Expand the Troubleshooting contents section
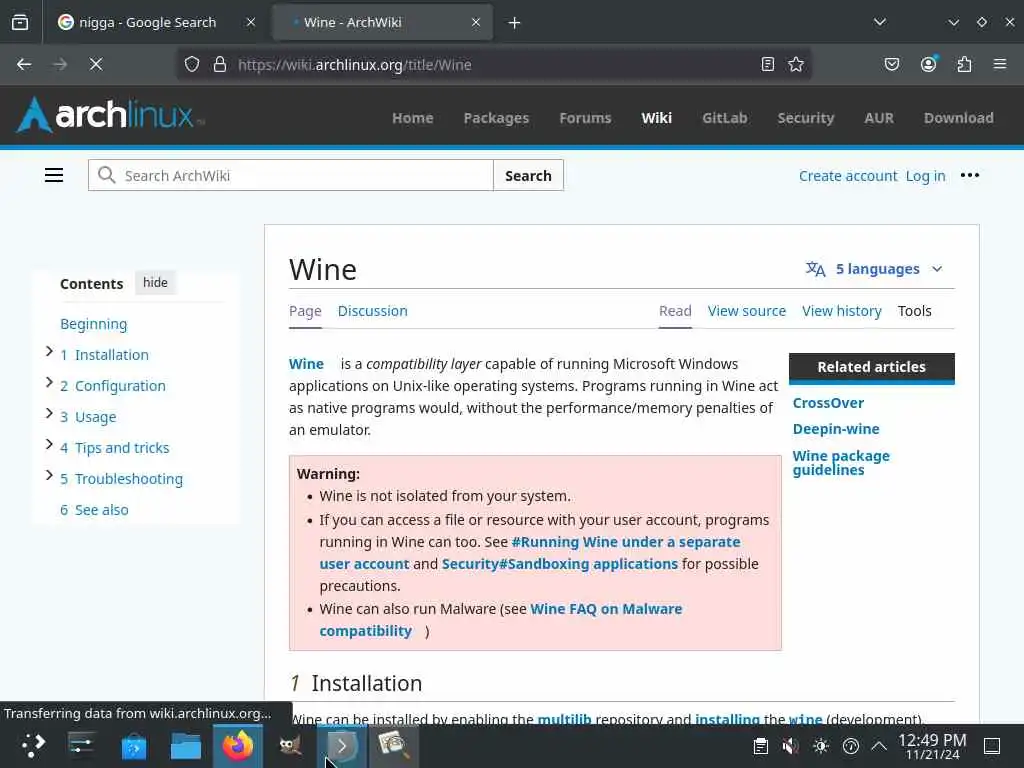The width and height of the screenshot is (1024, 768). tap(49, 476)
